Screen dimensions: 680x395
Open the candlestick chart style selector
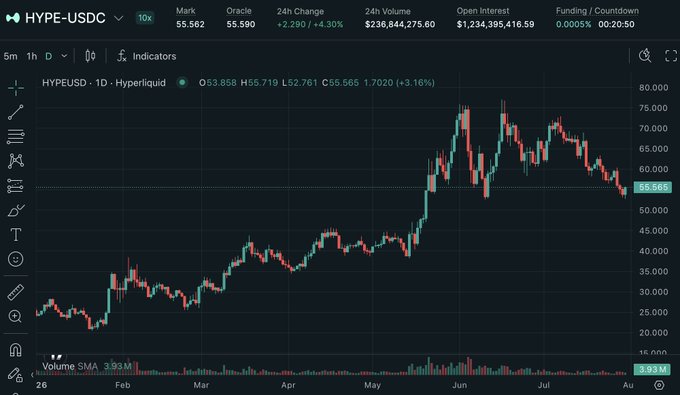pos(90,56)
